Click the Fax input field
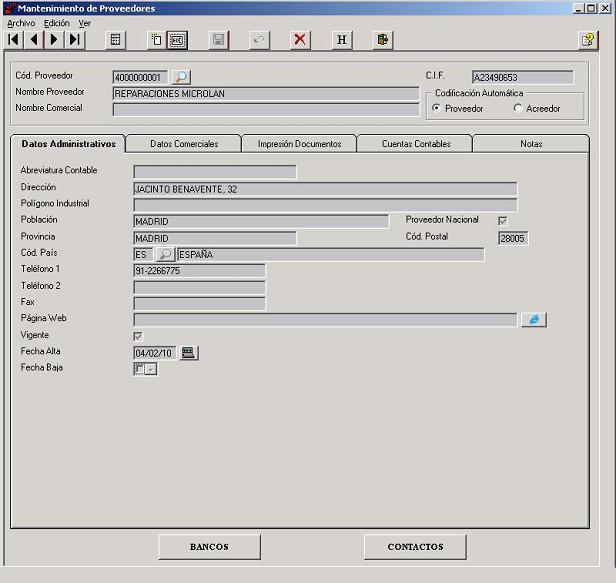The height and width of the screenshot is (583, 616). 200,304
